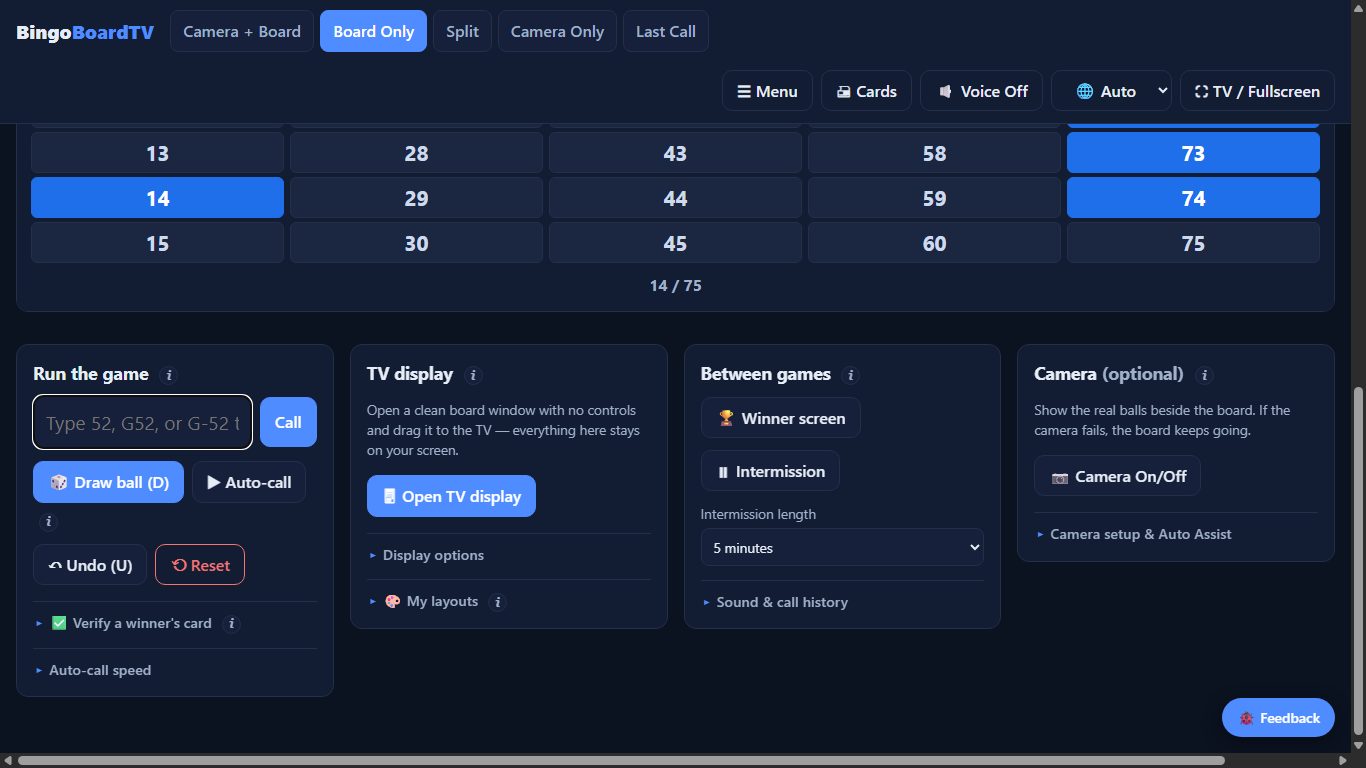Viewport: 1366px width, 768px height.
Task: Click the horizontal page scrollbar
Action: (x=620, y=760)
